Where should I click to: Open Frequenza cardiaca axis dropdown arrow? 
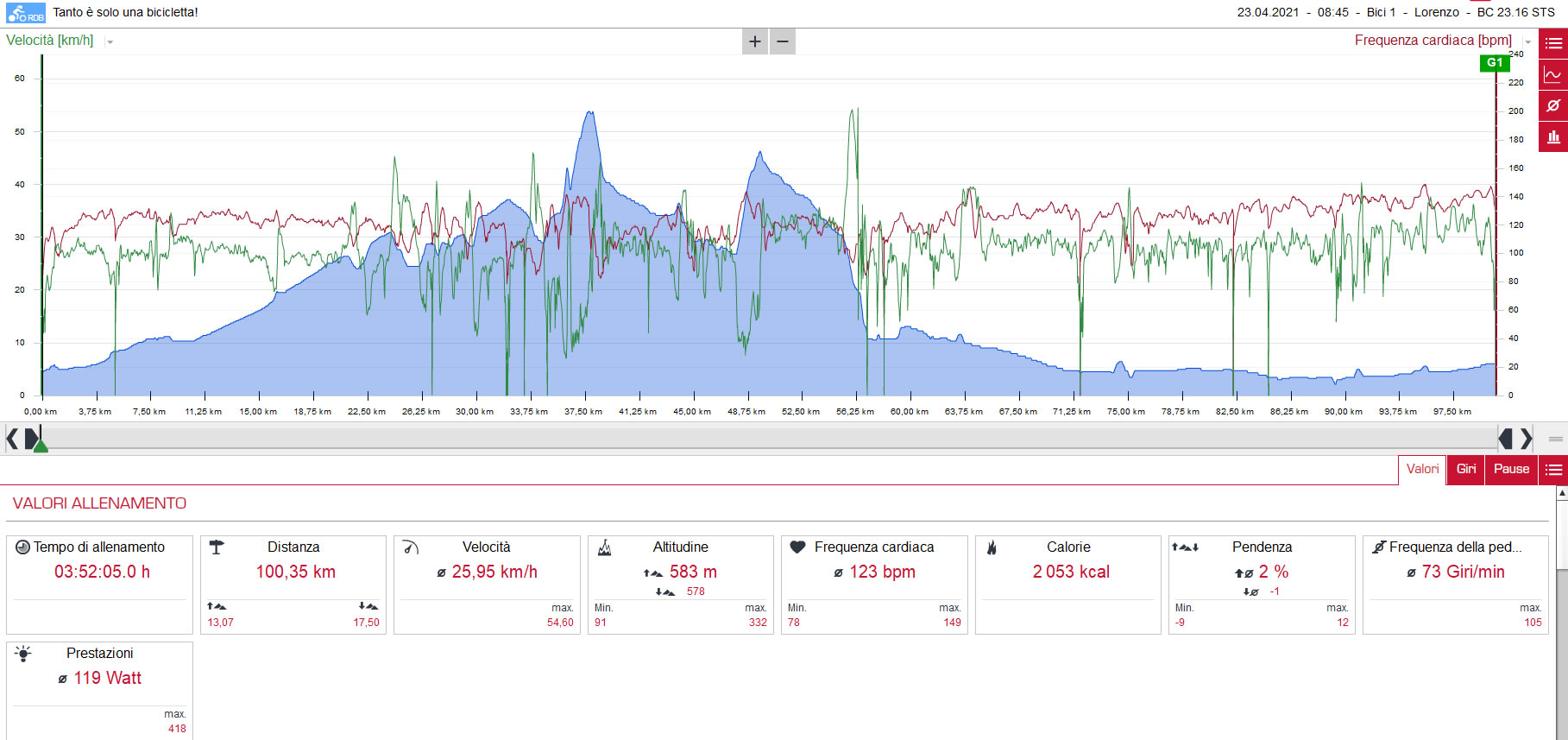pos(1527,41)
